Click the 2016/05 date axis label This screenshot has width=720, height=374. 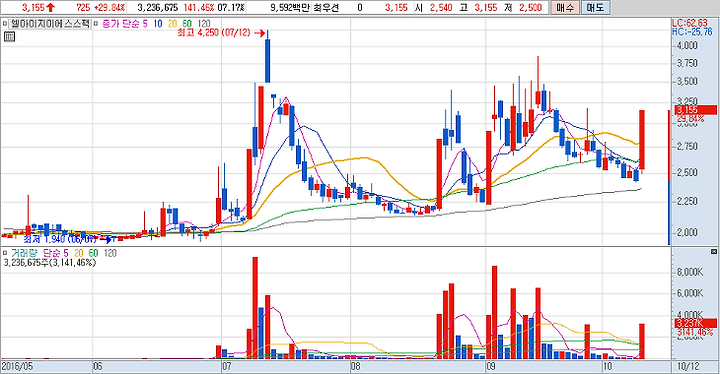tap(18, 367)
